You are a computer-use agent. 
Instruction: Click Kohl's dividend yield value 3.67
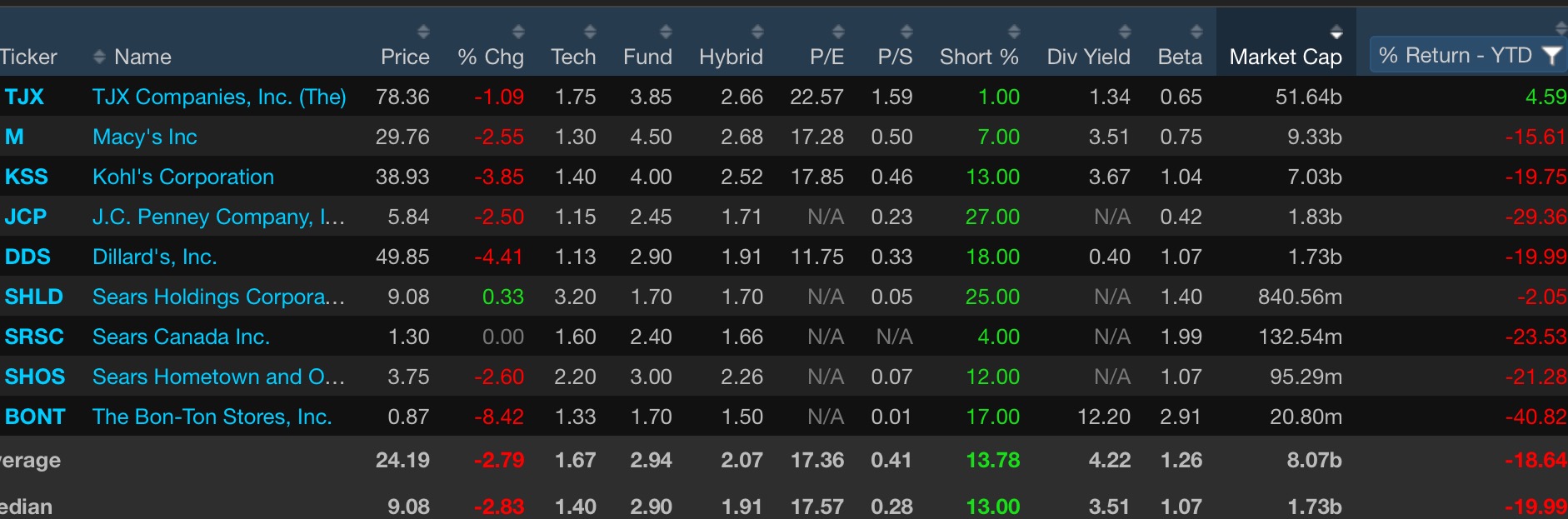[x=1110, y=177]
